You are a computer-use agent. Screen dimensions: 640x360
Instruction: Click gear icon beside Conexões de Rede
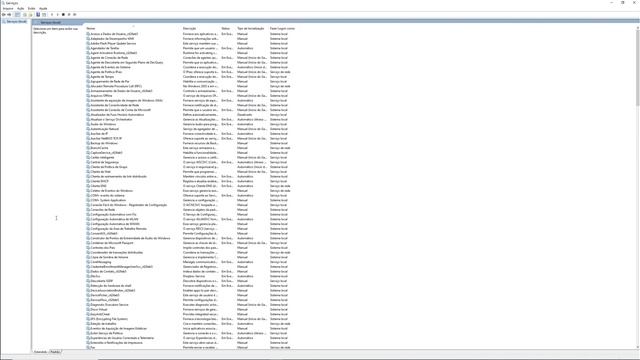click(x=88, y=210)
